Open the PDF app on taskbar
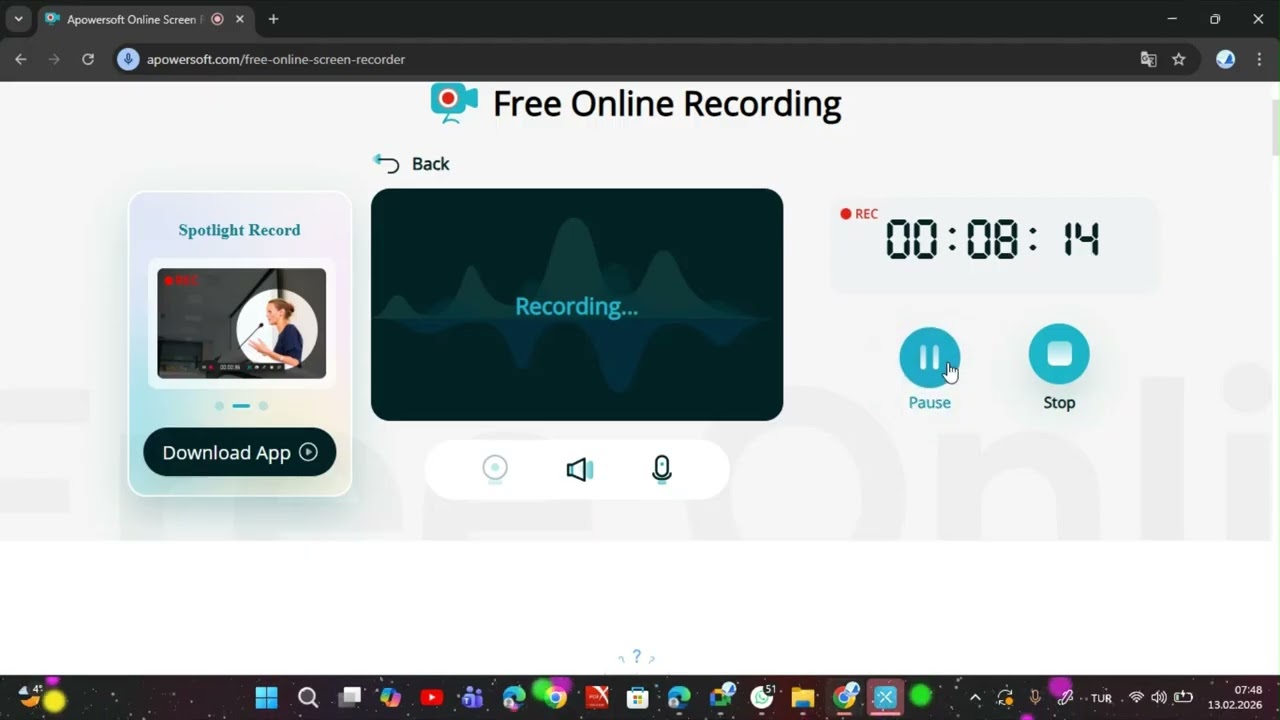This screenshot has height=720, width=1280. click(x=597, y=698)
